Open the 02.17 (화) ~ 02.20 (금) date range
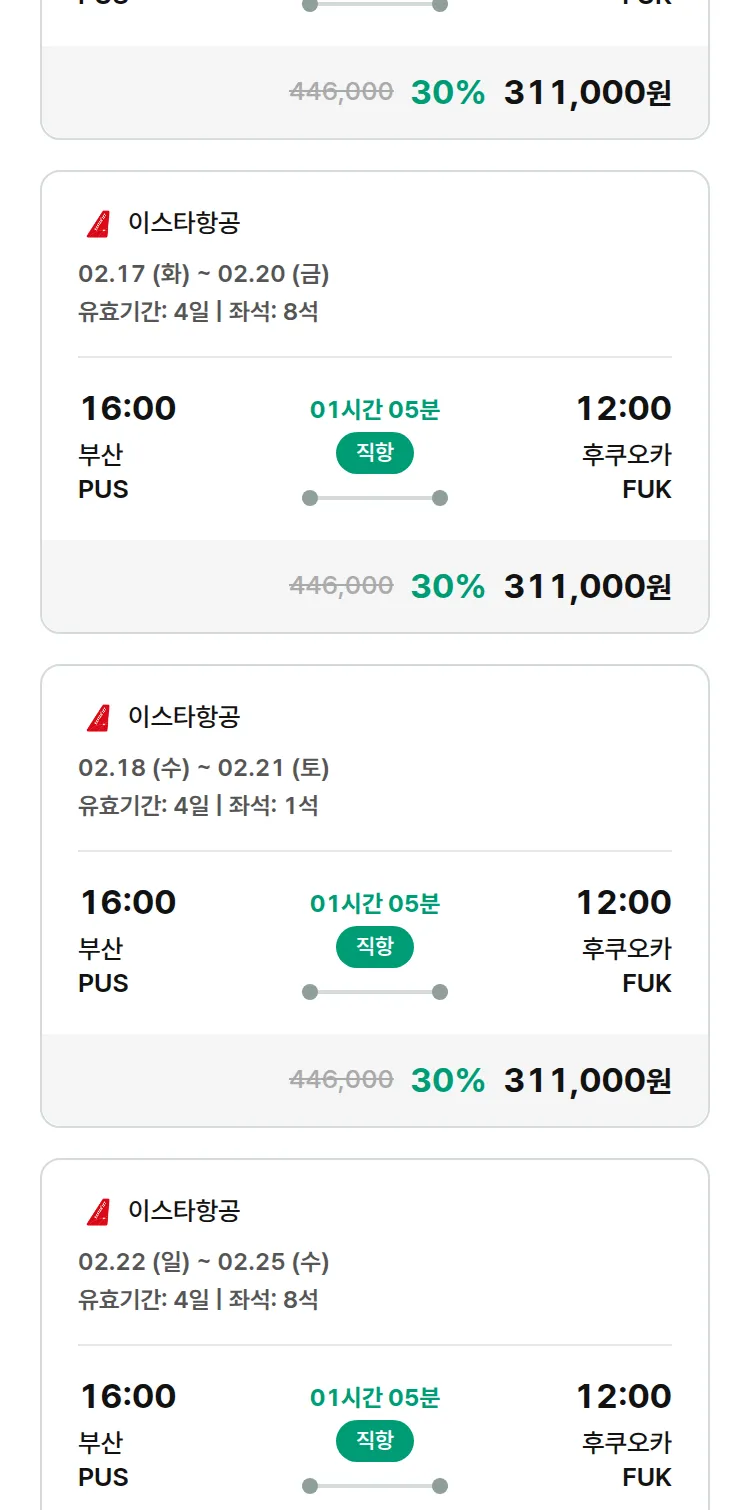The image size is (750, 1510). click(204, 274)
